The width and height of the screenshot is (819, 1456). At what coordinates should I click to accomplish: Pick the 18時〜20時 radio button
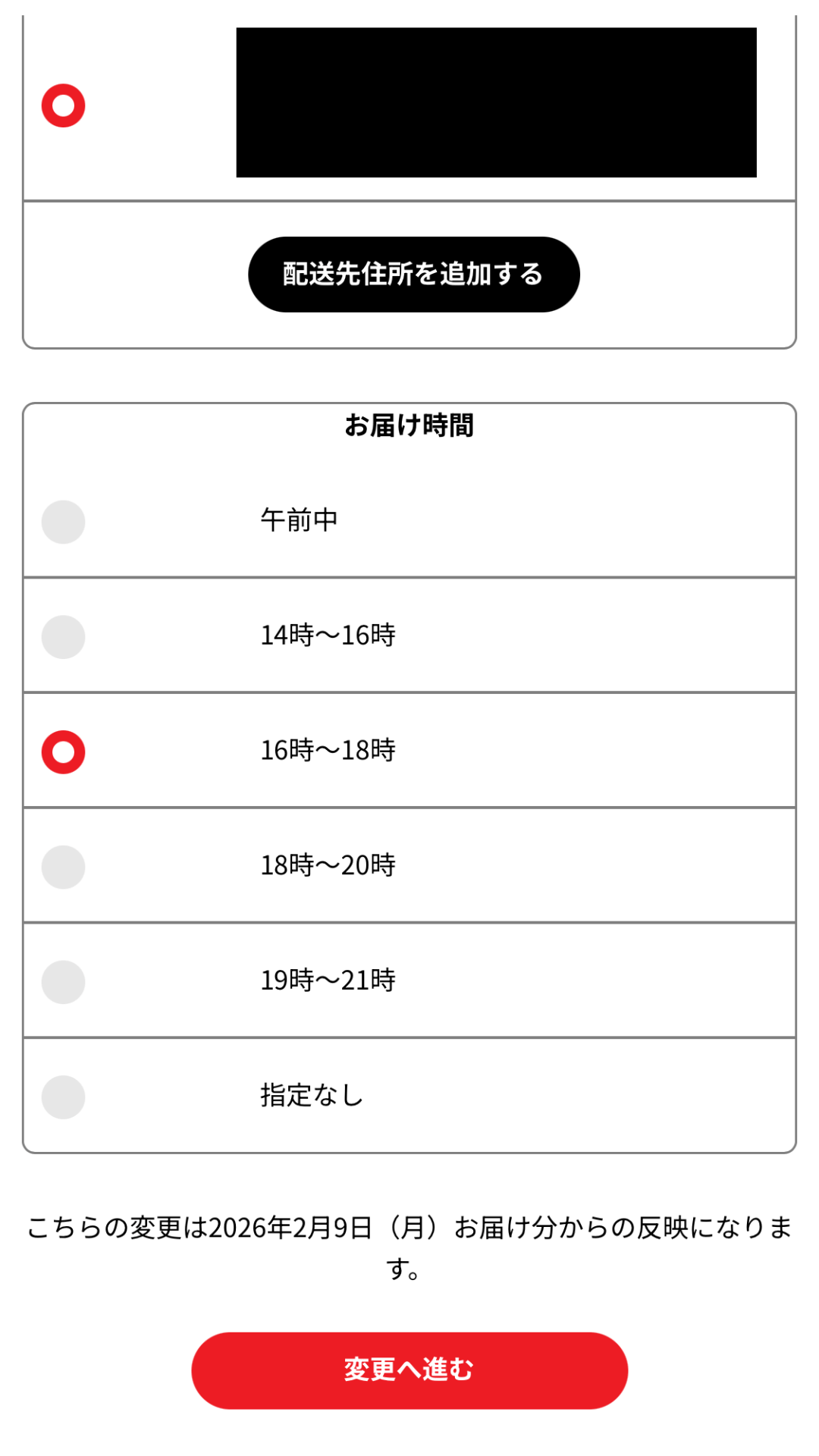point(63,867)
